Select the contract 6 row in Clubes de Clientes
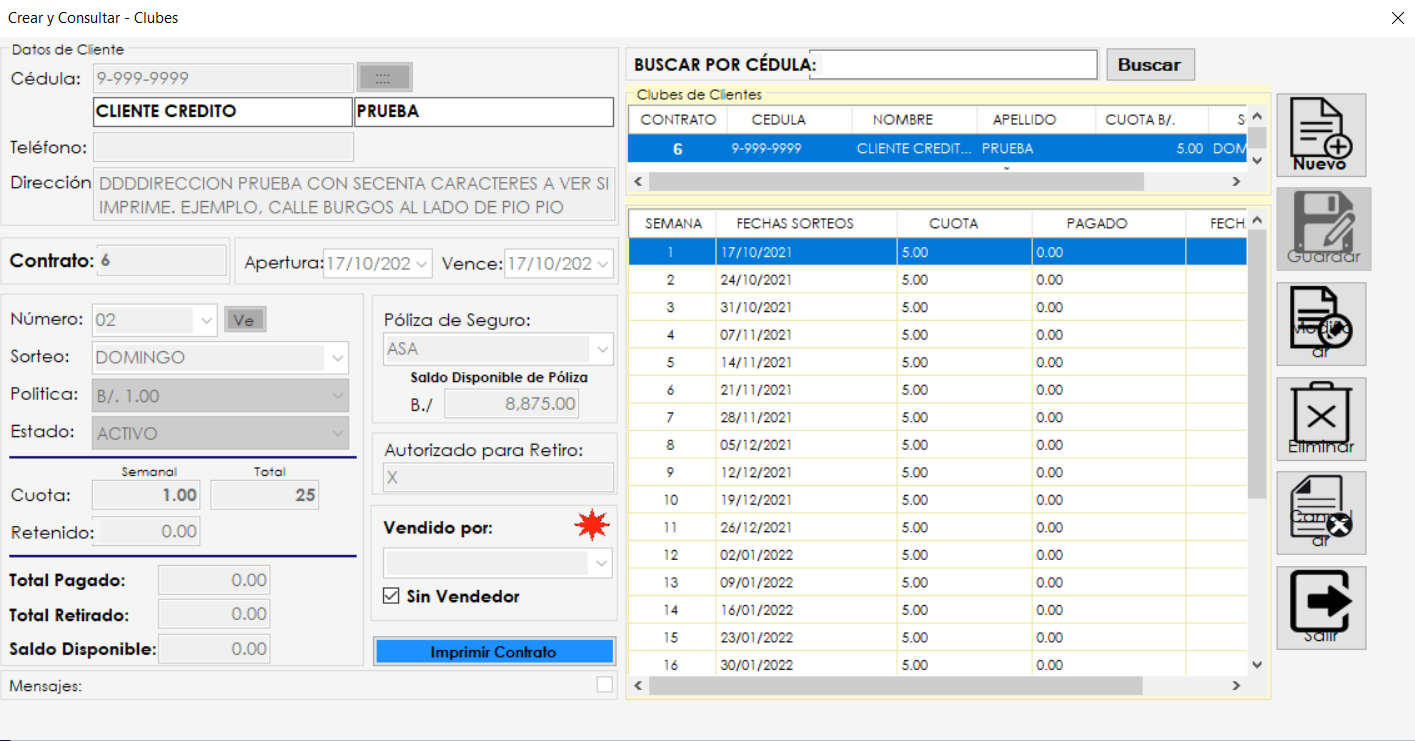 937,148
